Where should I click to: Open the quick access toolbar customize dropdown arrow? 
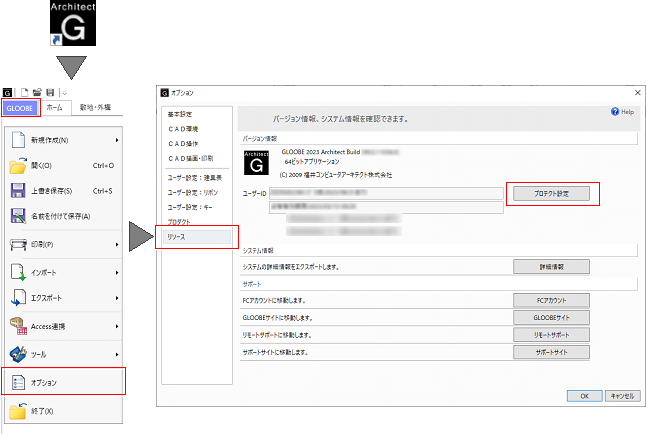[x=64, y=93]
